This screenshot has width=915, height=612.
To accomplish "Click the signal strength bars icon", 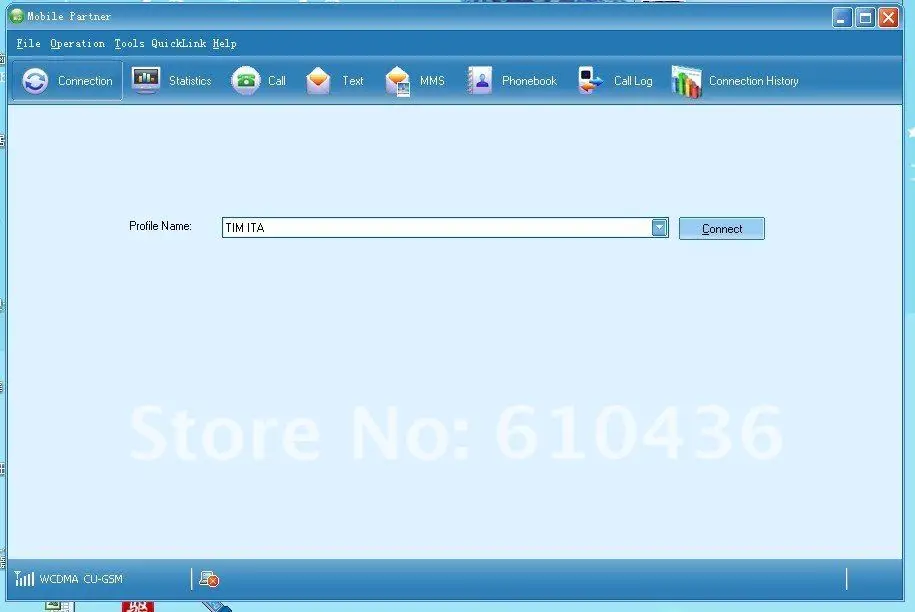I will click(x=24, y=578).
